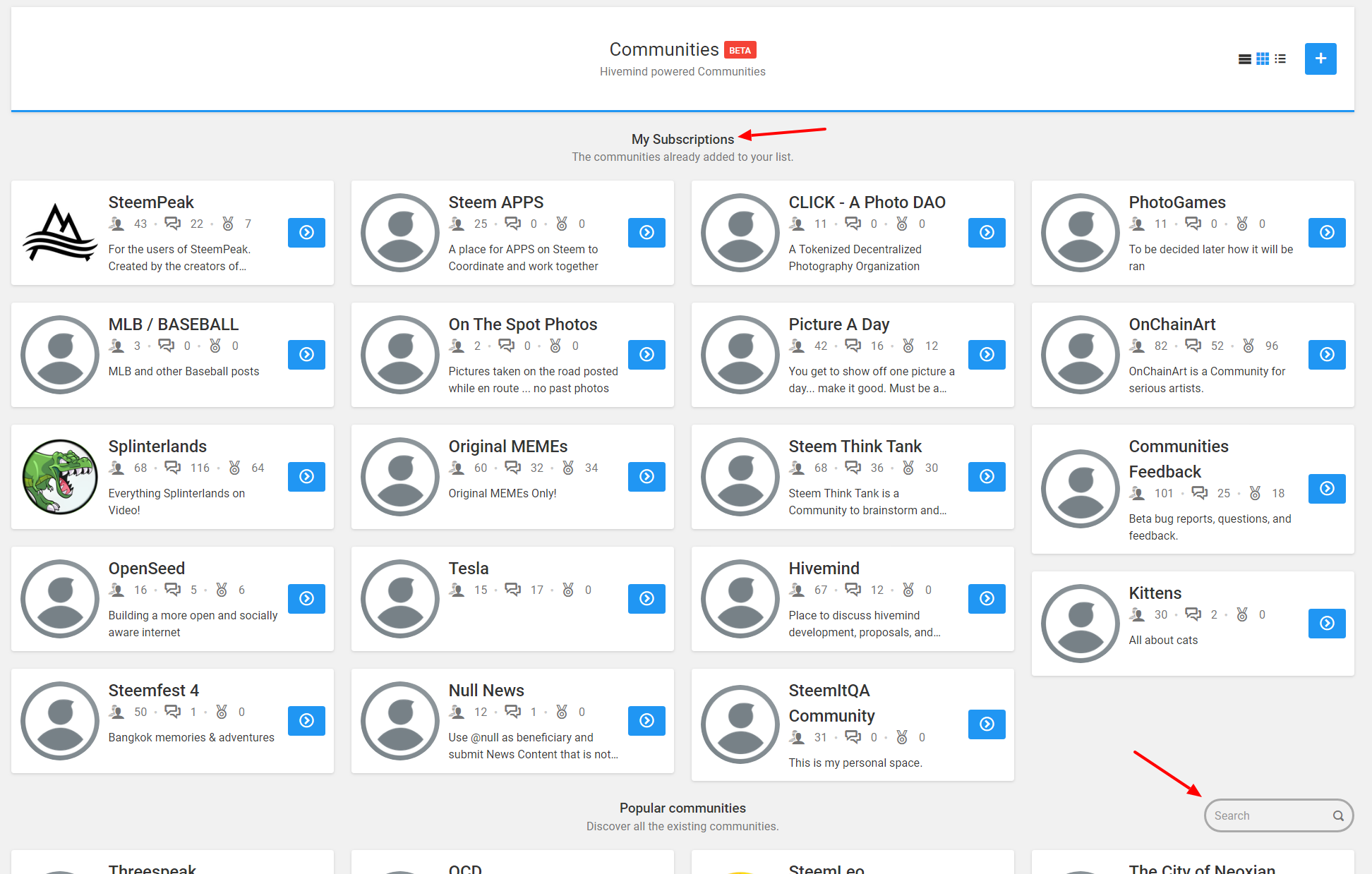Image resolution: width=1372 pixels, height=874 pixels.
Task: Open the OpenSeed title link
Action: [147, 569]
